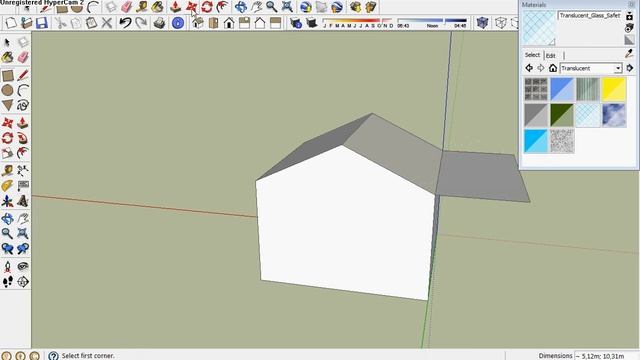Select the Arc tool in left toolbar
640x360 pixels.
[23, 90]
